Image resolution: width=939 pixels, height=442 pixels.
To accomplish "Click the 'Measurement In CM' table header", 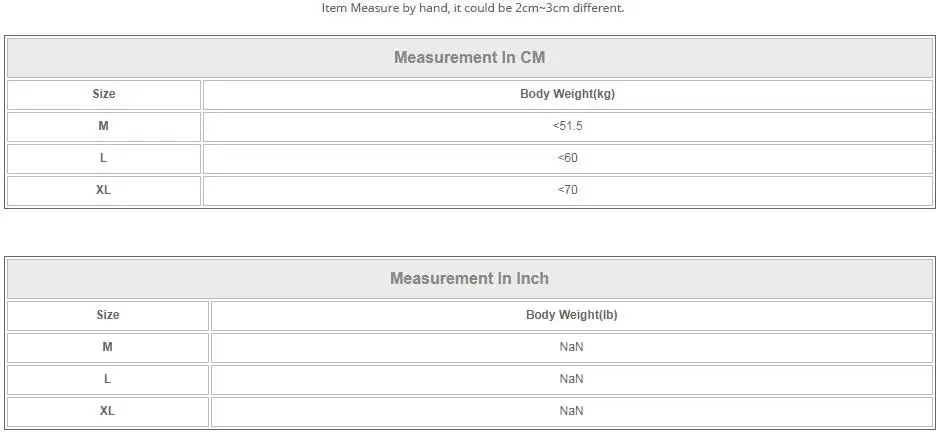I will [470, 57].
